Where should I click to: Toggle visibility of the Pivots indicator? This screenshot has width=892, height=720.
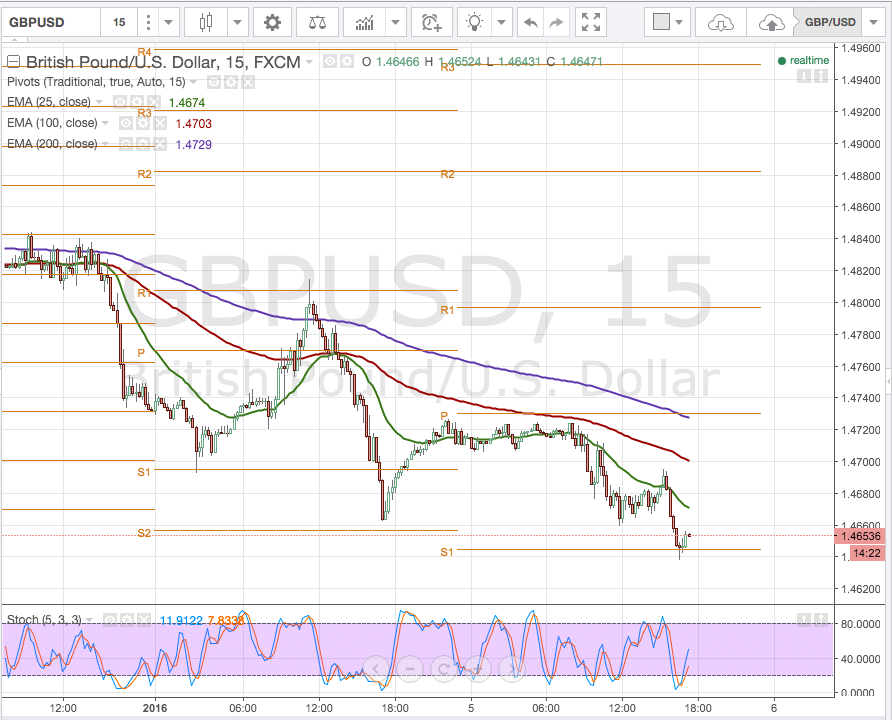coord(214,82)
